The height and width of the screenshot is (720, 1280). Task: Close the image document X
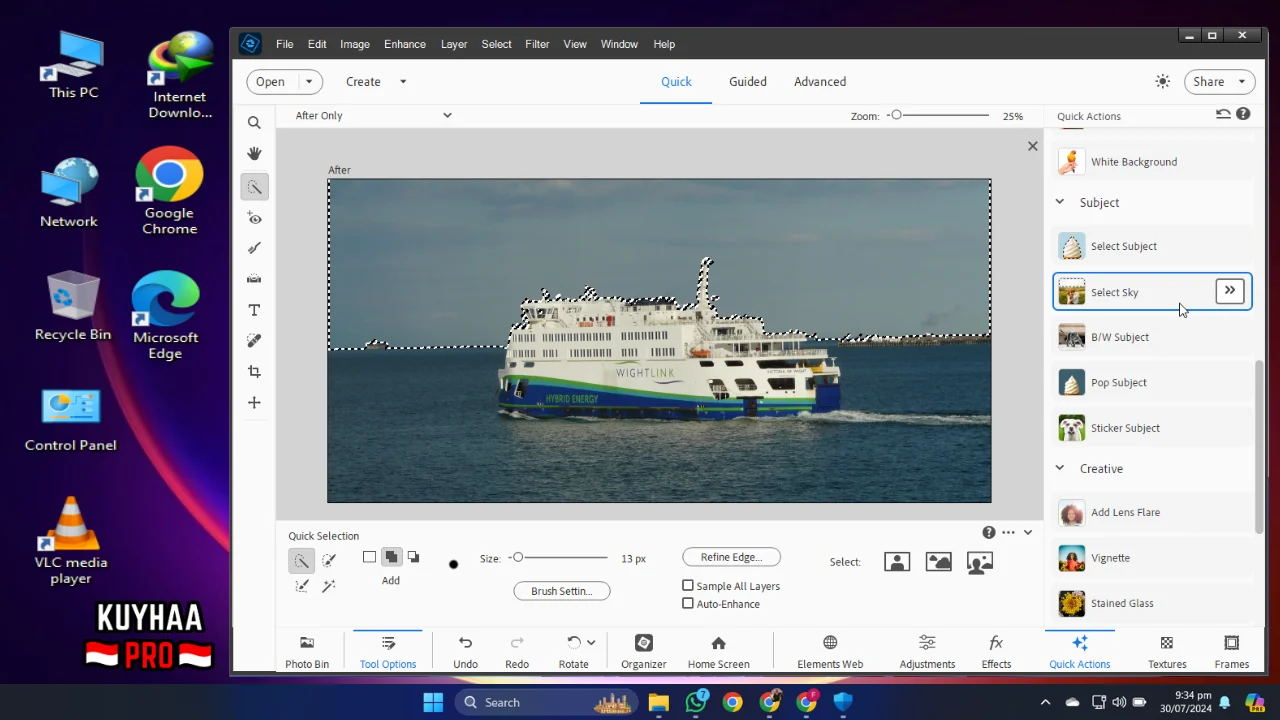pyautogui.click(x=1033, y=146)
